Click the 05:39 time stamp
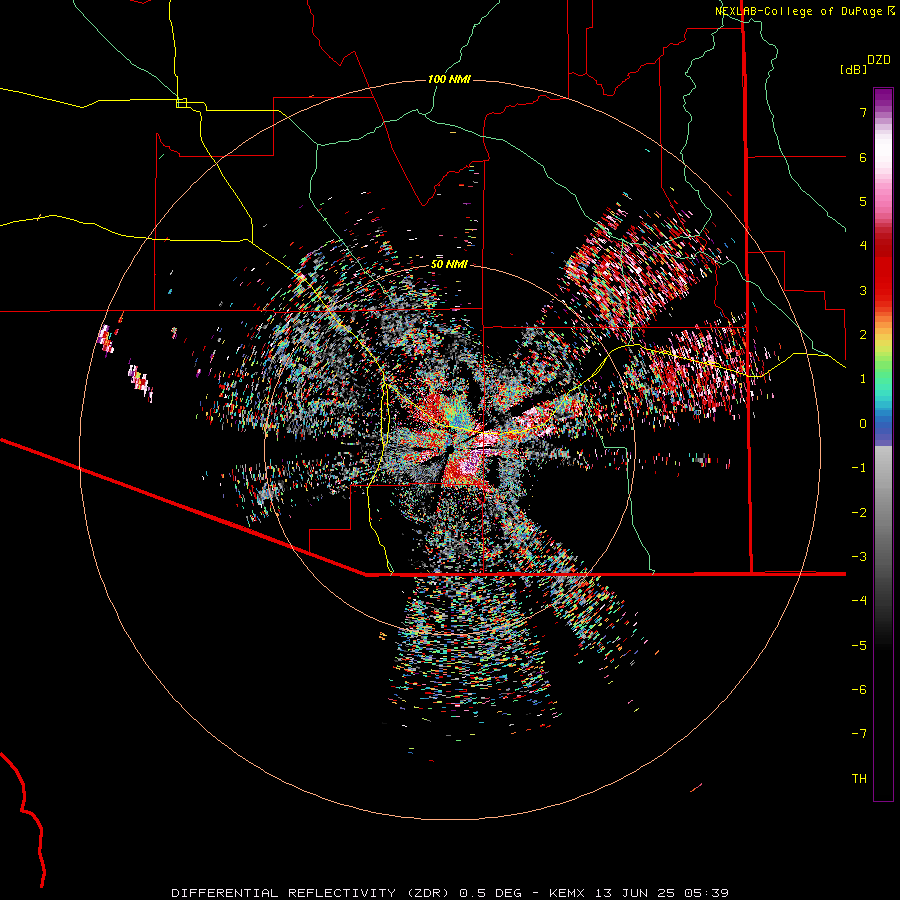The height and width of the screenshot is (900, 900). click(x=706, y=893)
